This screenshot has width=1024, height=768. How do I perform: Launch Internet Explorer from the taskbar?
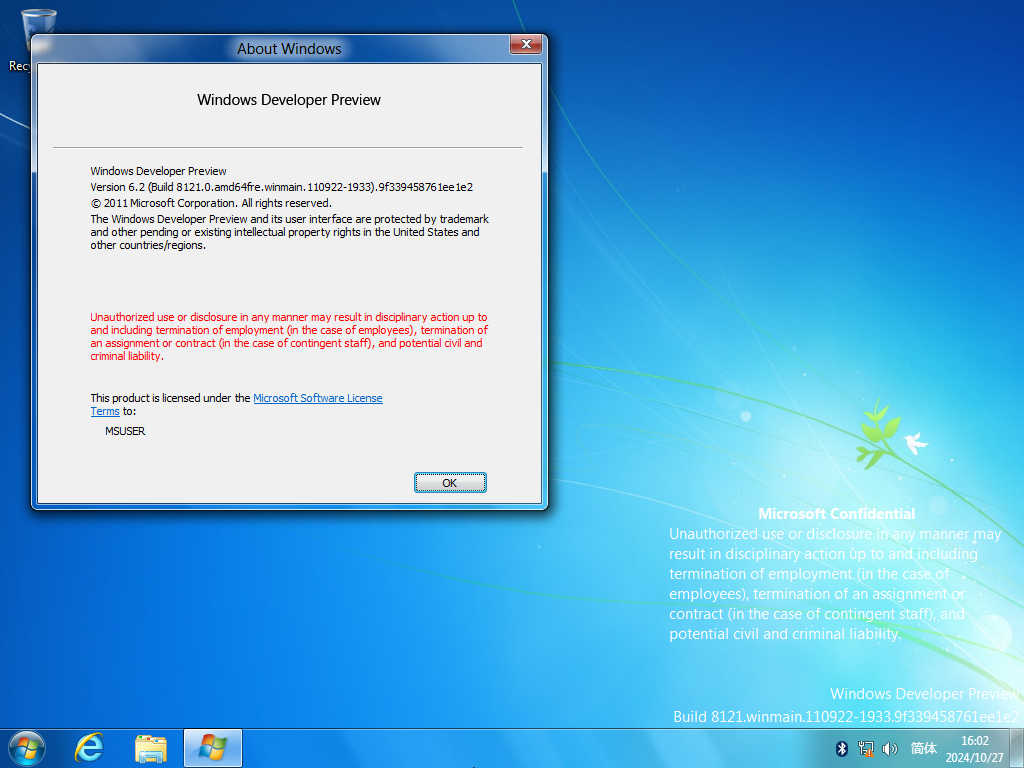[x=89, y=748]
